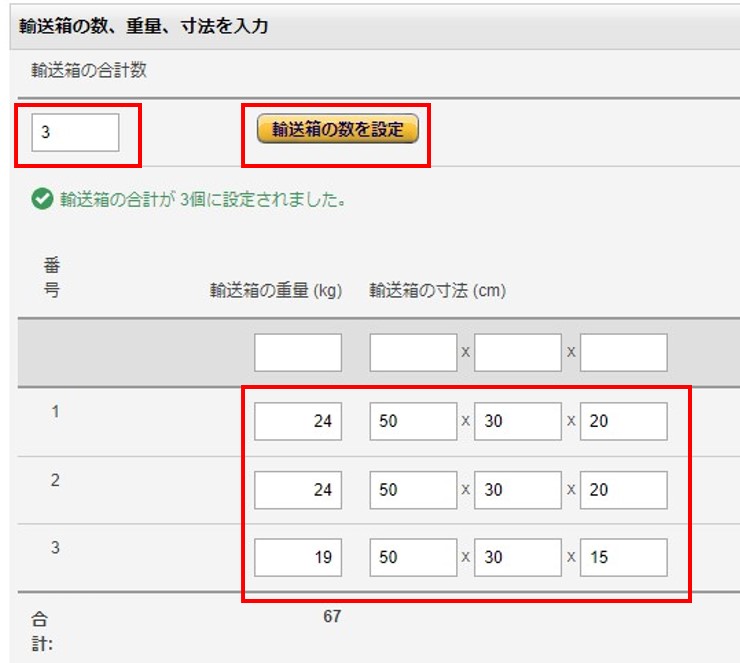Click the blank first dimension field in header row
This screenshot has width=740, height=663.
[413, 352]
